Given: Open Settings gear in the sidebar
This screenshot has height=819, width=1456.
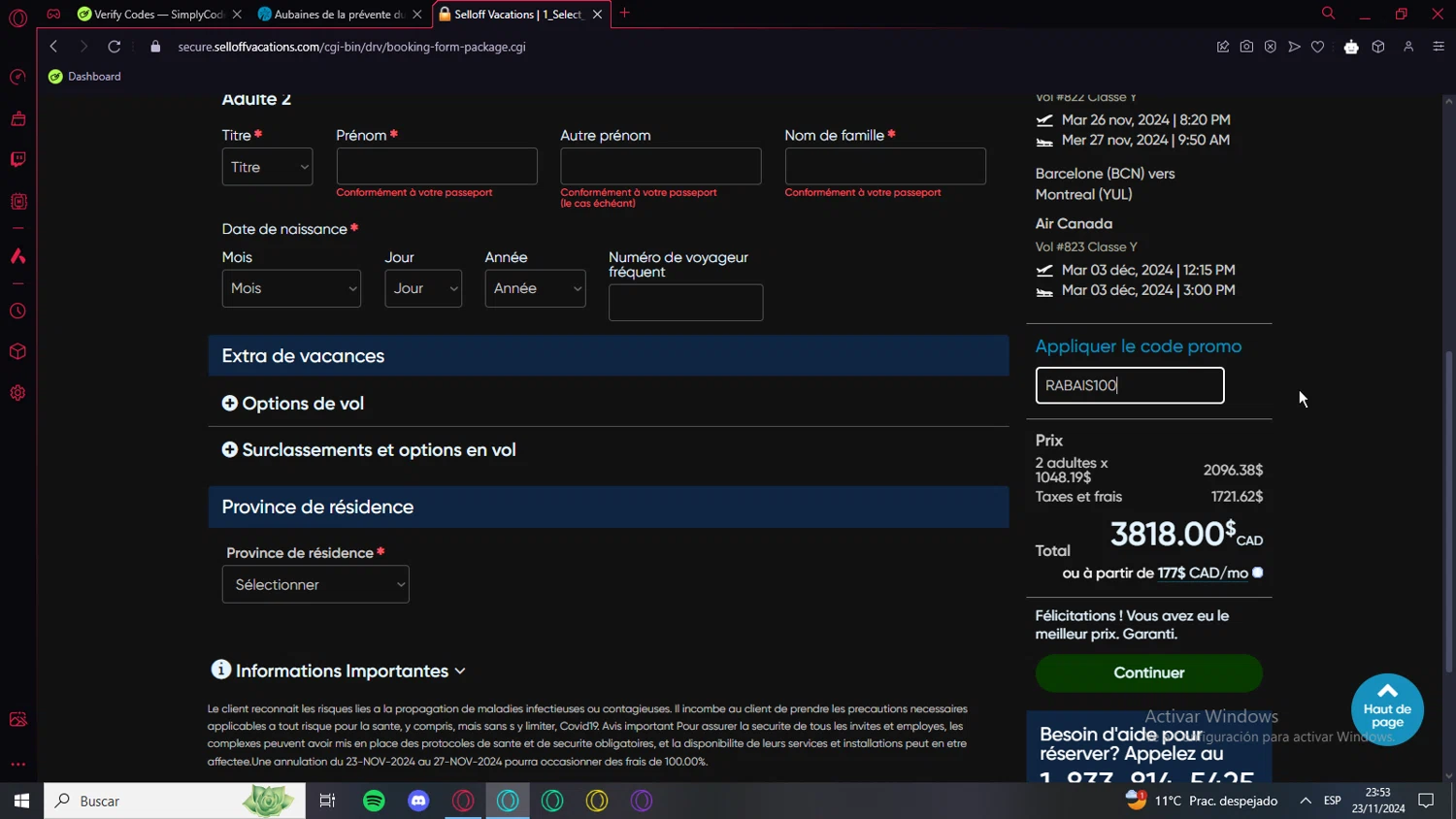Looking at the screenshot, I should tap(17, 393).
